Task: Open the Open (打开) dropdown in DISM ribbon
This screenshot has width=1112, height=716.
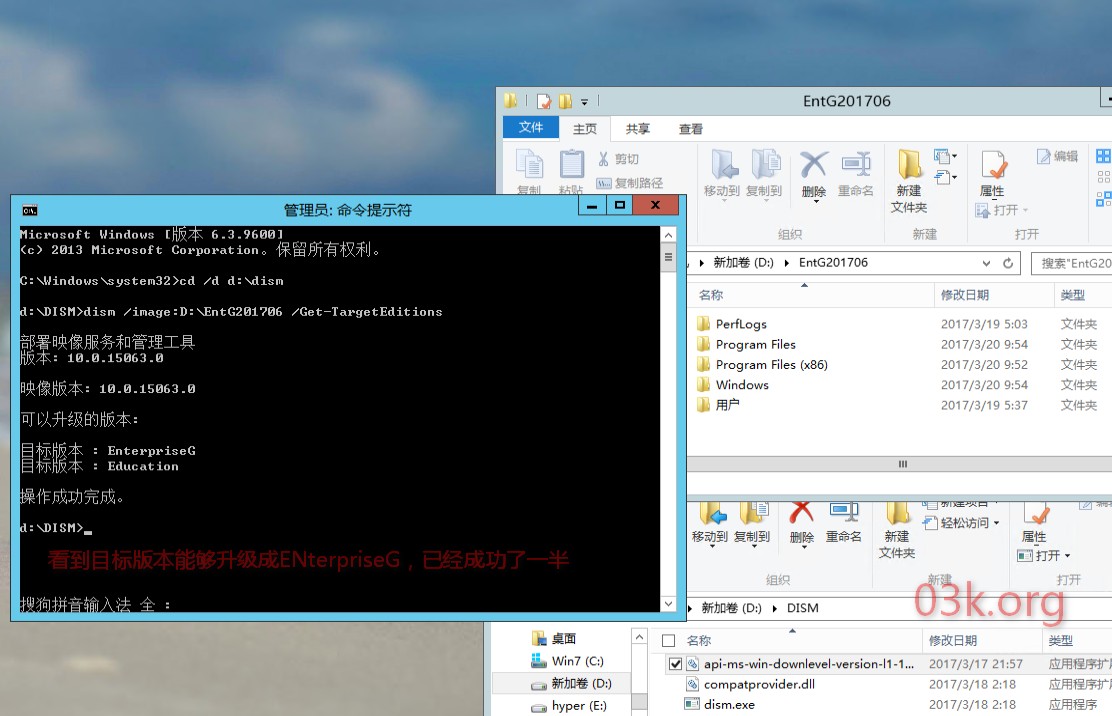Action: (x=1067, y=556)
